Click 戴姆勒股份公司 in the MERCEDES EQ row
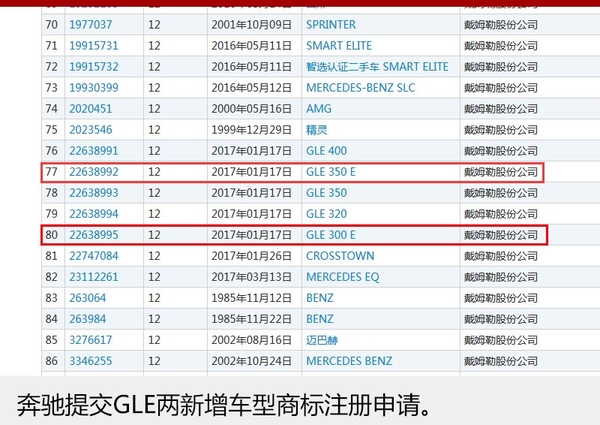The width and height of the screenshot is (600, 425). pyautogui.click(x=501, y=277)
